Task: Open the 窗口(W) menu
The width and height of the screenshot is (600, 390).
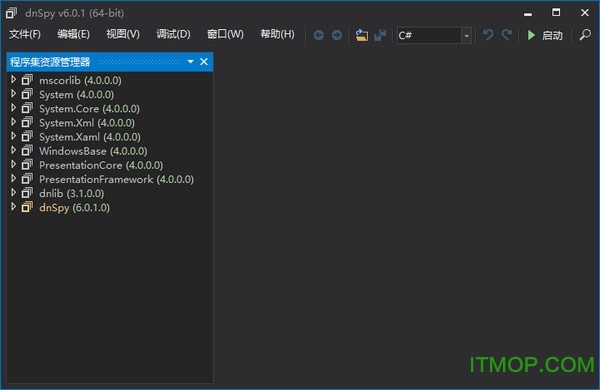Action: 225,34
